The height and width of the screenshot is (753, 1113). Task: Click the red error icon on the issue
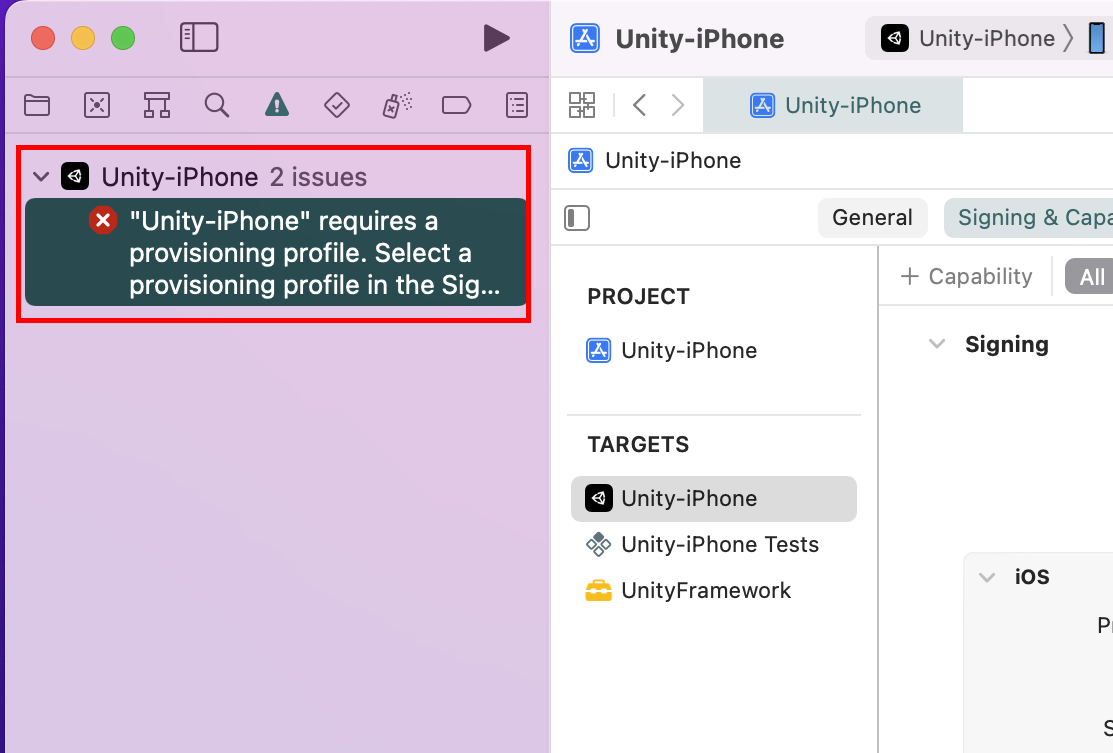point(103,220)
